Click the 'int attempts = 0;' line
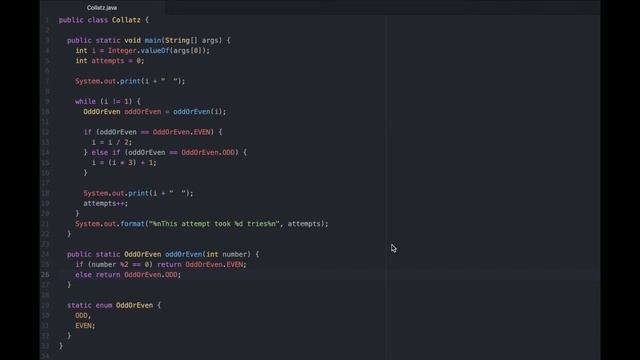The image size is (640, 360). tap(110, 61)
